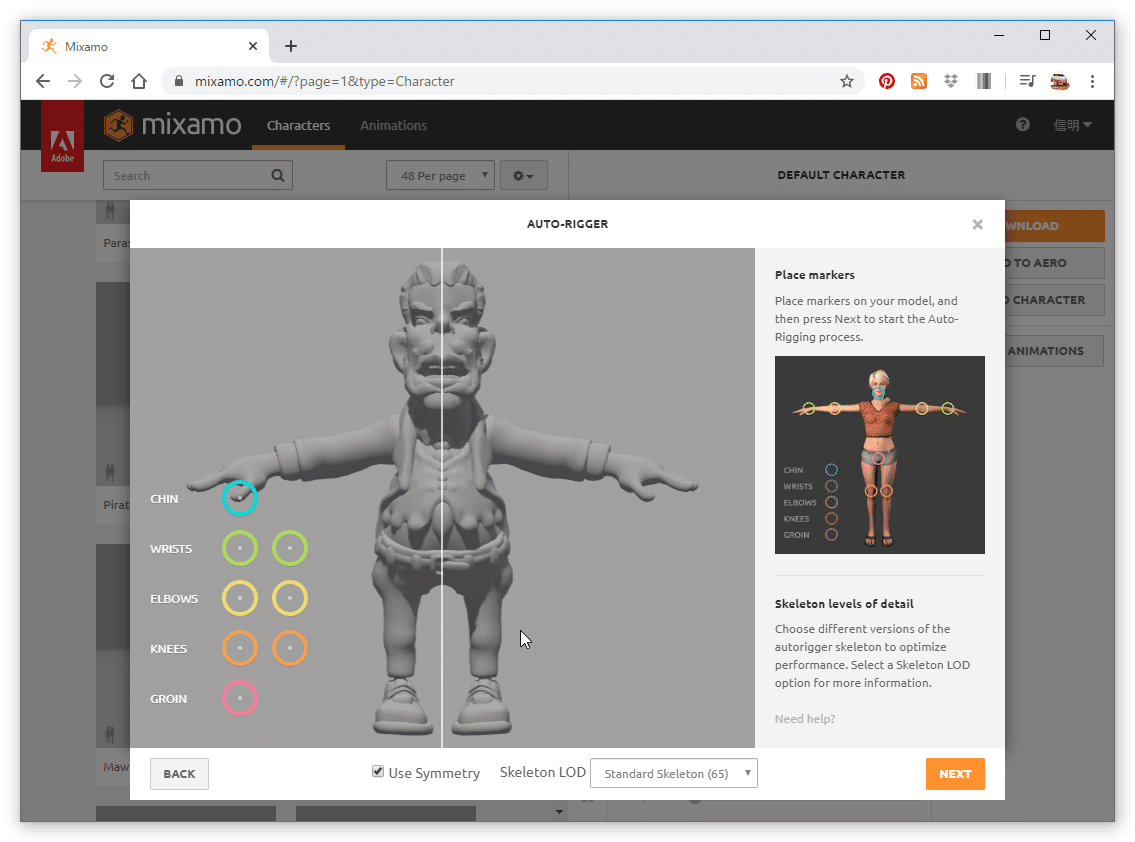Screen dimensions: 1135x842
Task: Open the Need help? link
Action: coord(805,719)
